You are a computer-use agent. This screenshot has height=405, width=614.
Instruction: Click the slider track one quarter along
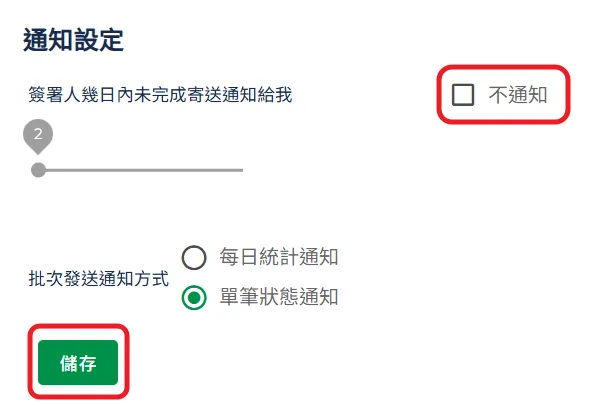pos(89,170)
